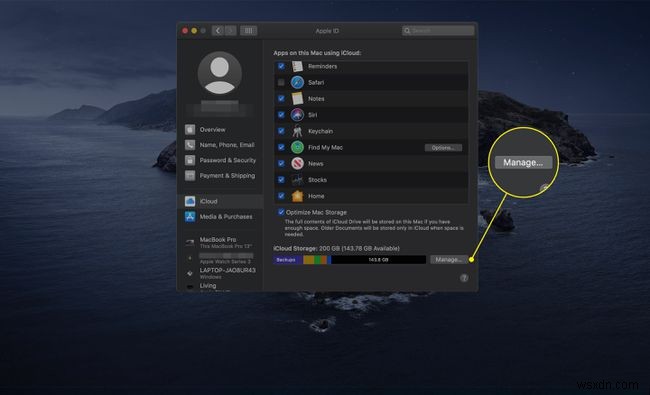Viewport: 650px width, 395px height.
Task: Click the News app icon
Action: pos(297,163)
